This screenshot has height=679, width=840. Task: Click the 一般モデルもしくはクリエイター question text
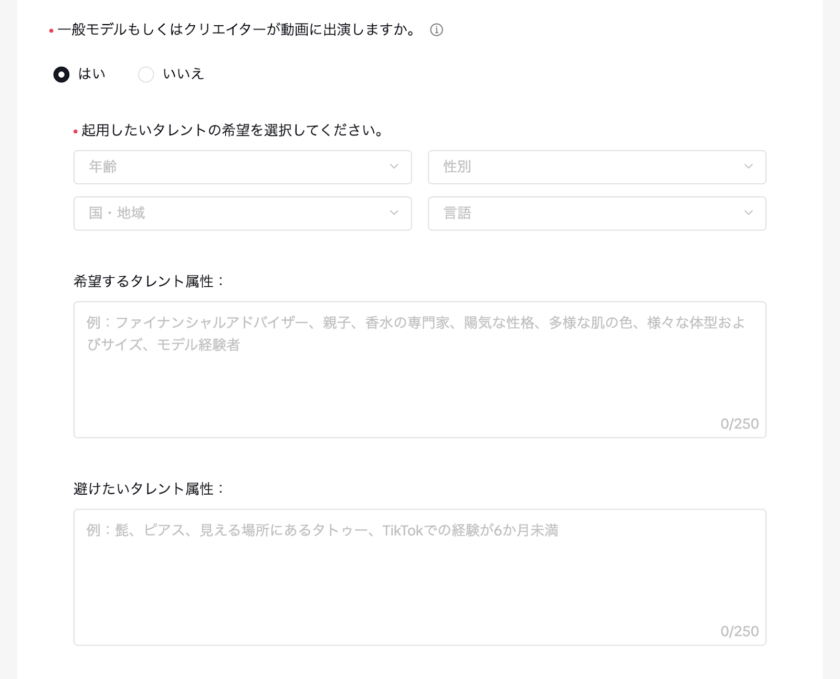click(237, 30)
